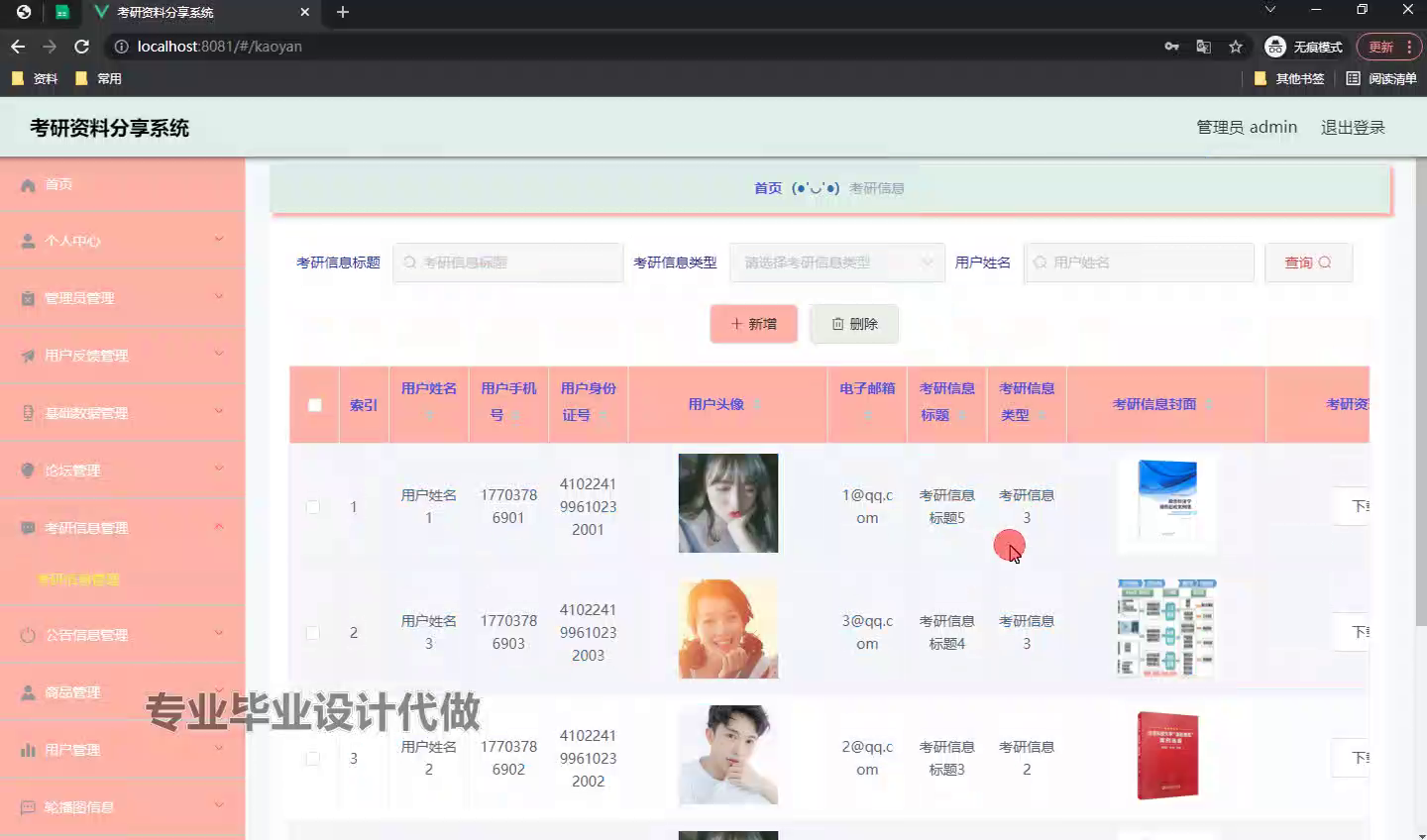Tick the checkbox for row 3
The image size is (1427, 840).
(x=313, y=759)
